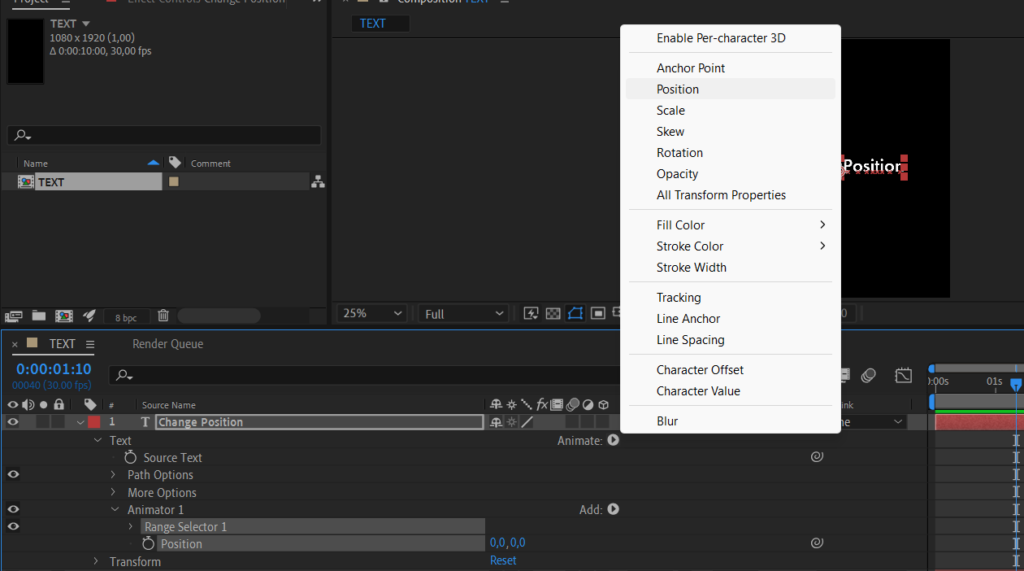Choose Line Spacing from menu
The height and width of the screenshot is (571, 1024).
pos(690,340)
